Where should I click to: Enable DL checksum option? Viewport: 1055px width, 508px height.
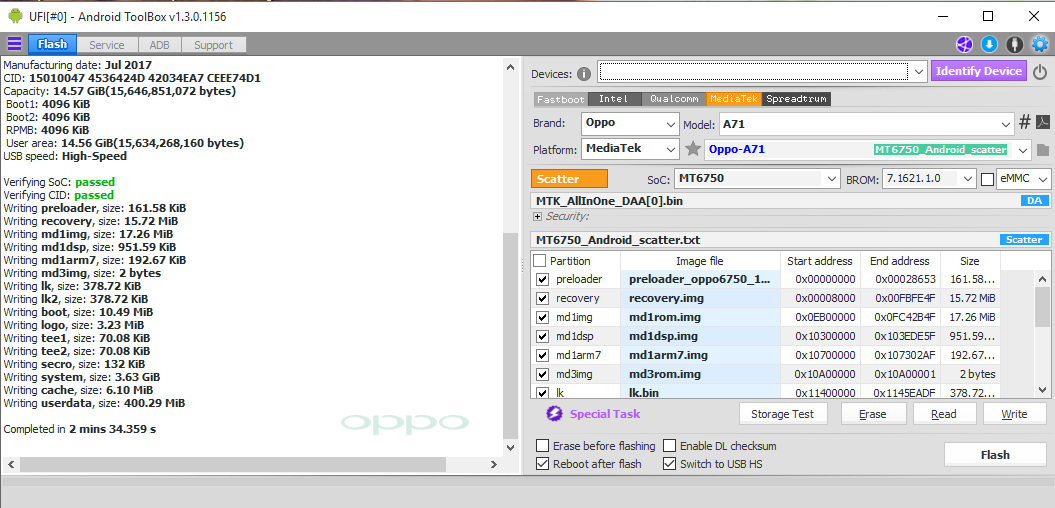pos(669,445)
